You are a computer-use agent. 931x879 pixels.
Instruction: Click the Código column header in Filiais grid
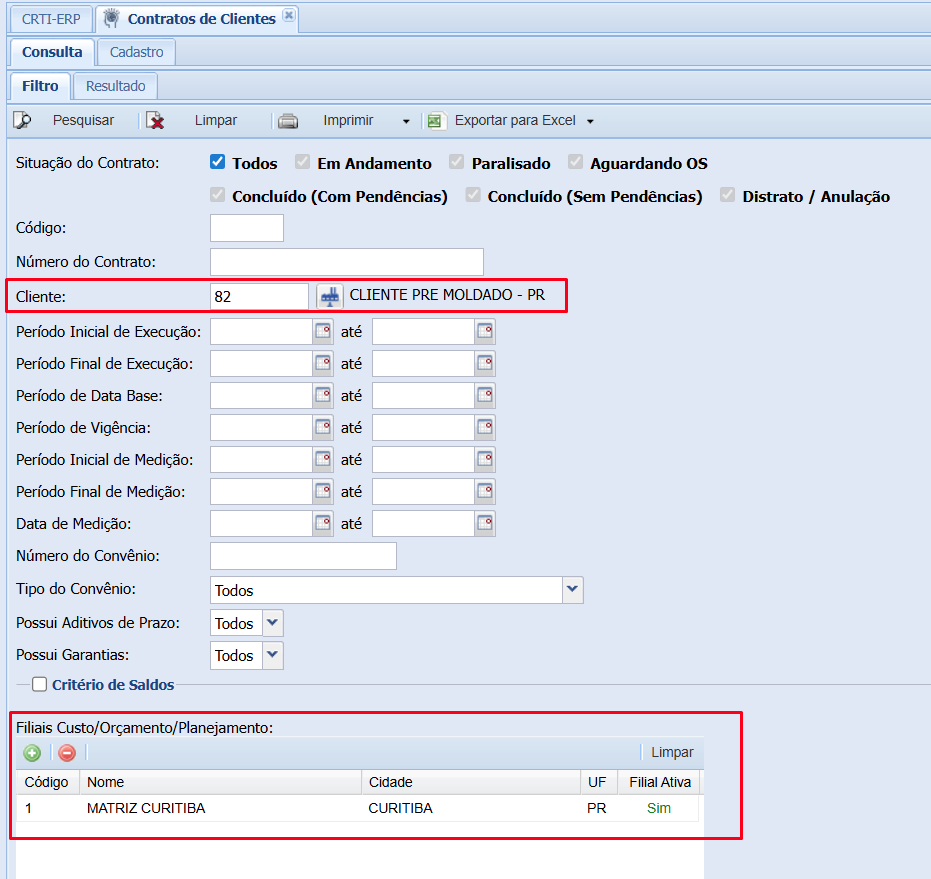point(48,782)
